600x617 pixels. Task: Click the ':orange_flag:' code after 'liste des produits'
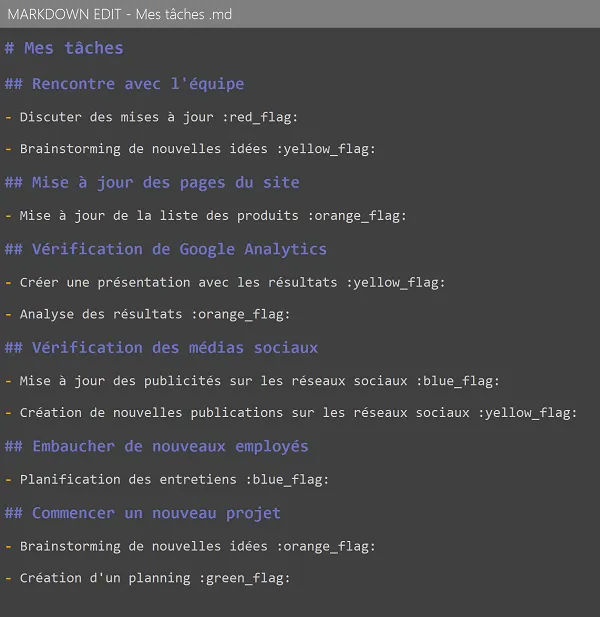pyautogui.click(x=357, y=216)
